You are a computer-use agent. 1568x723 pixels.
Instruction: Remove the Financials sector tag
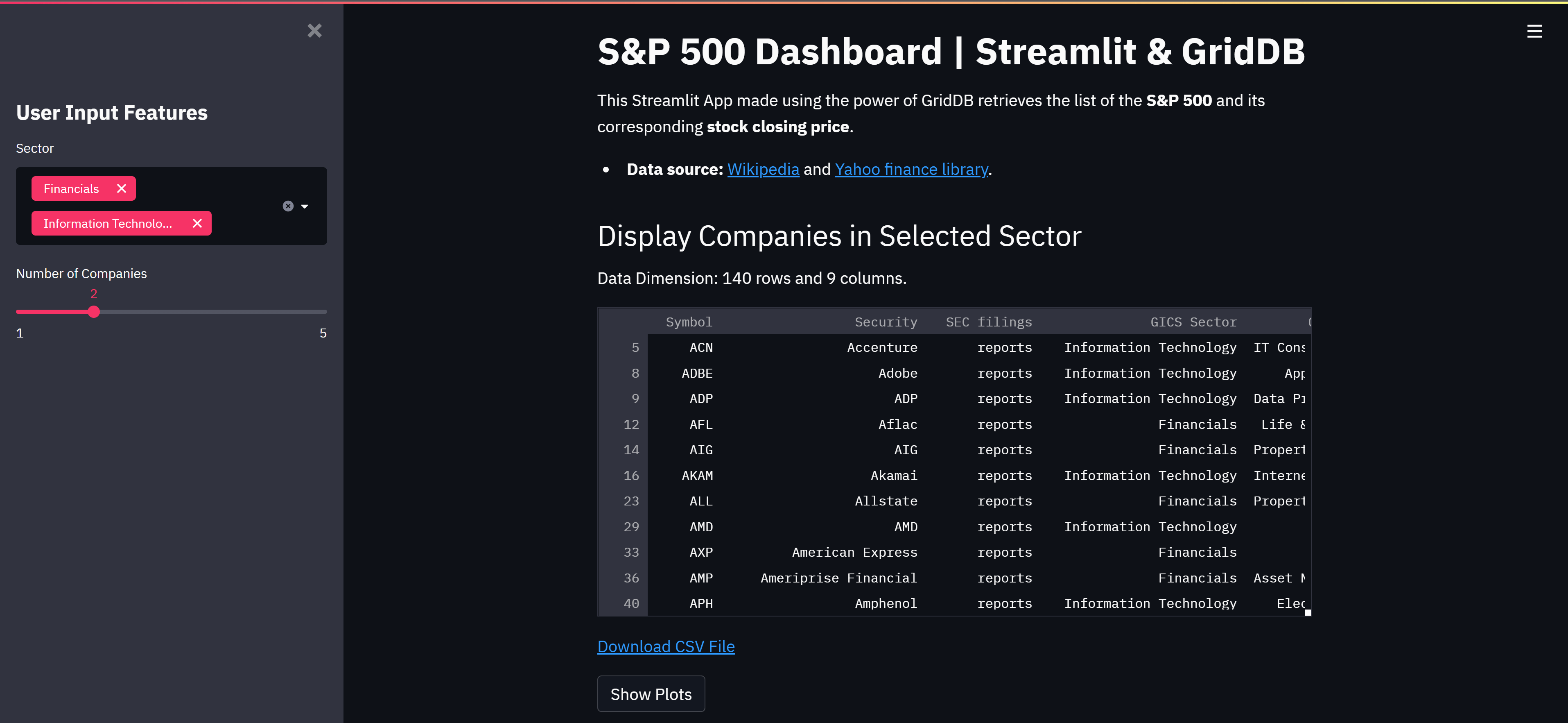122,188
